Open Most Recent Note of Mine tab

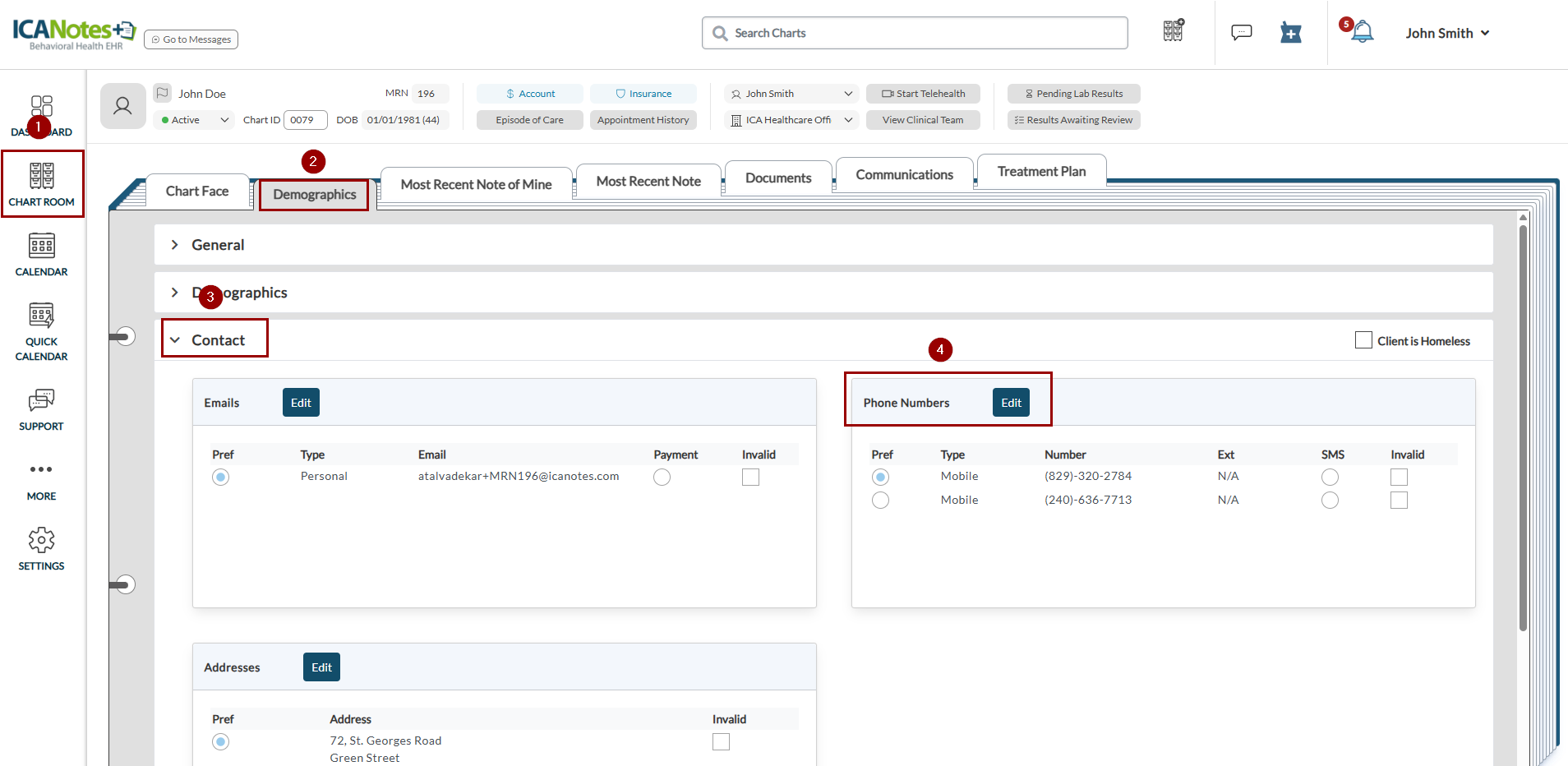click(x=477, y=184)
